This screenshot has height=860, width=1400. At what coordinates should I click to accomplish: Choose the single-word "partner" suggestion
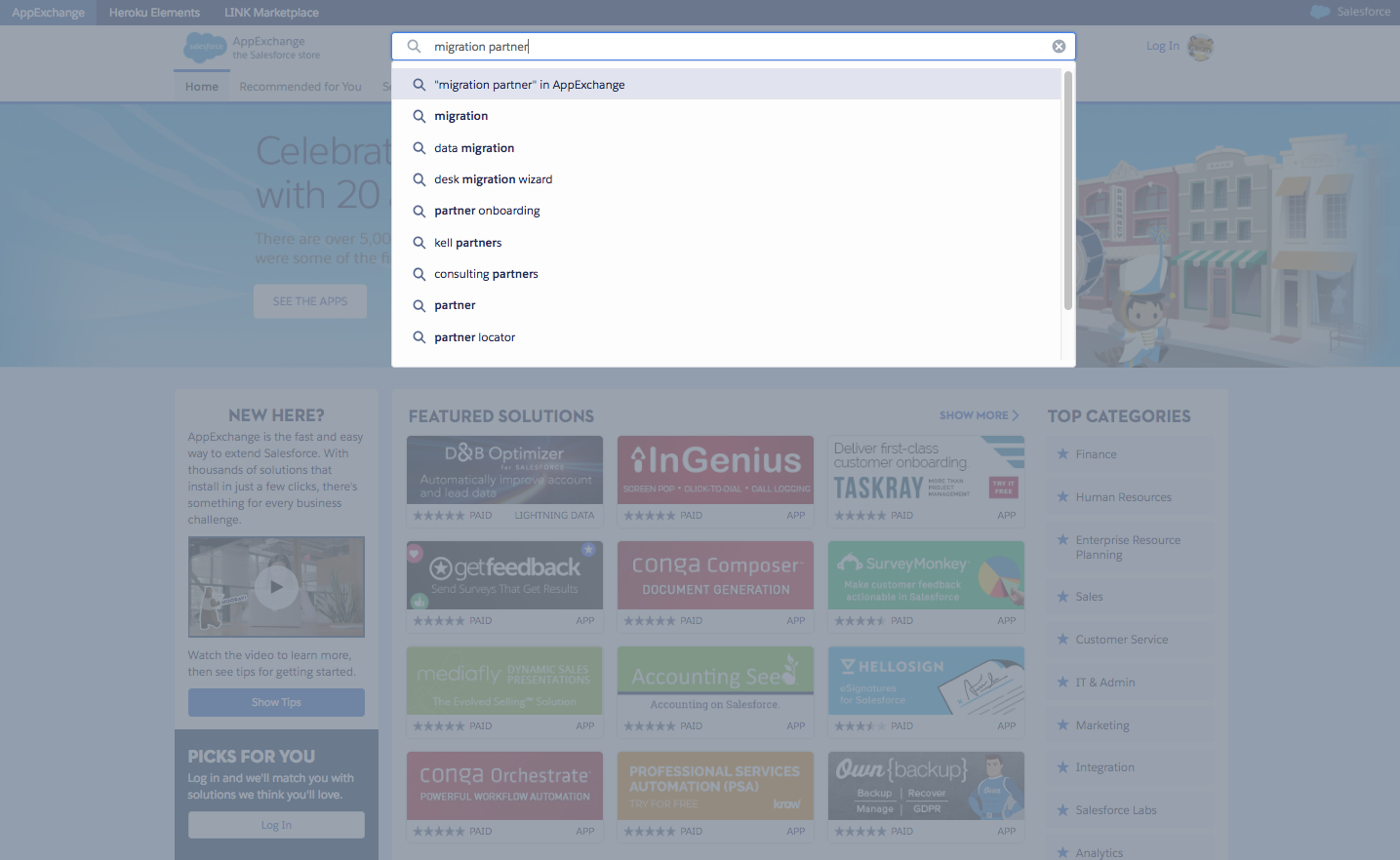(x=726, y=305)
